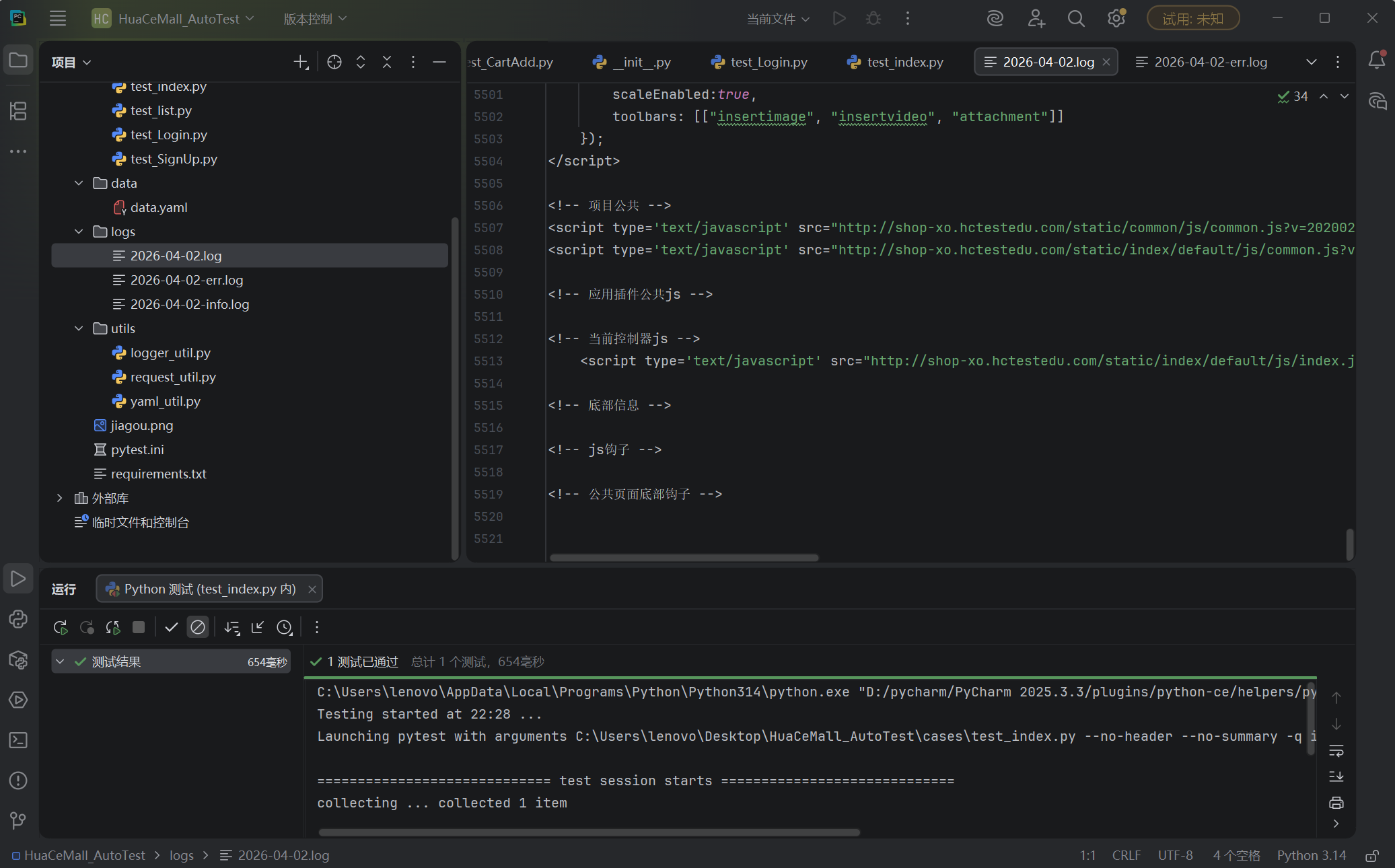Open the Git tool window icon
The height and width of the screenshot is (868, 1395).
[18, 820]
